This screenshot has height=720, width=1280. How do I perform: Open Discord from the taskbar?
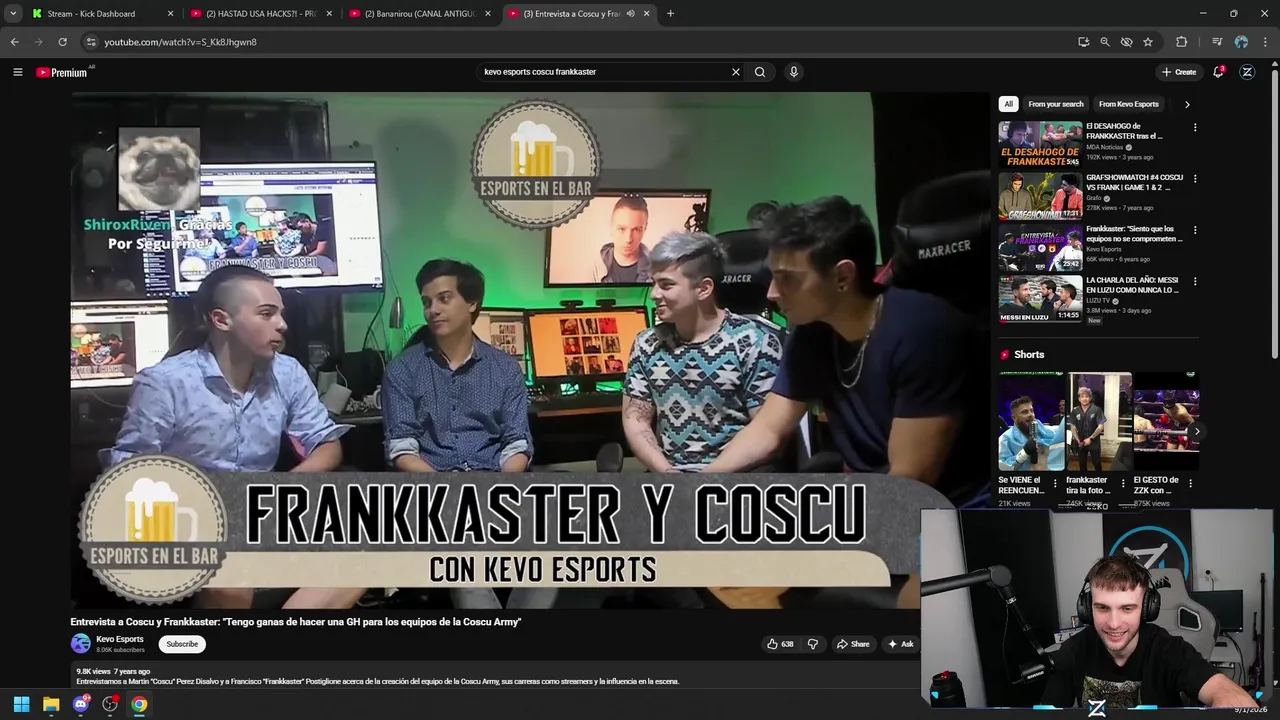pyautogui.click(x=81, y=704)
